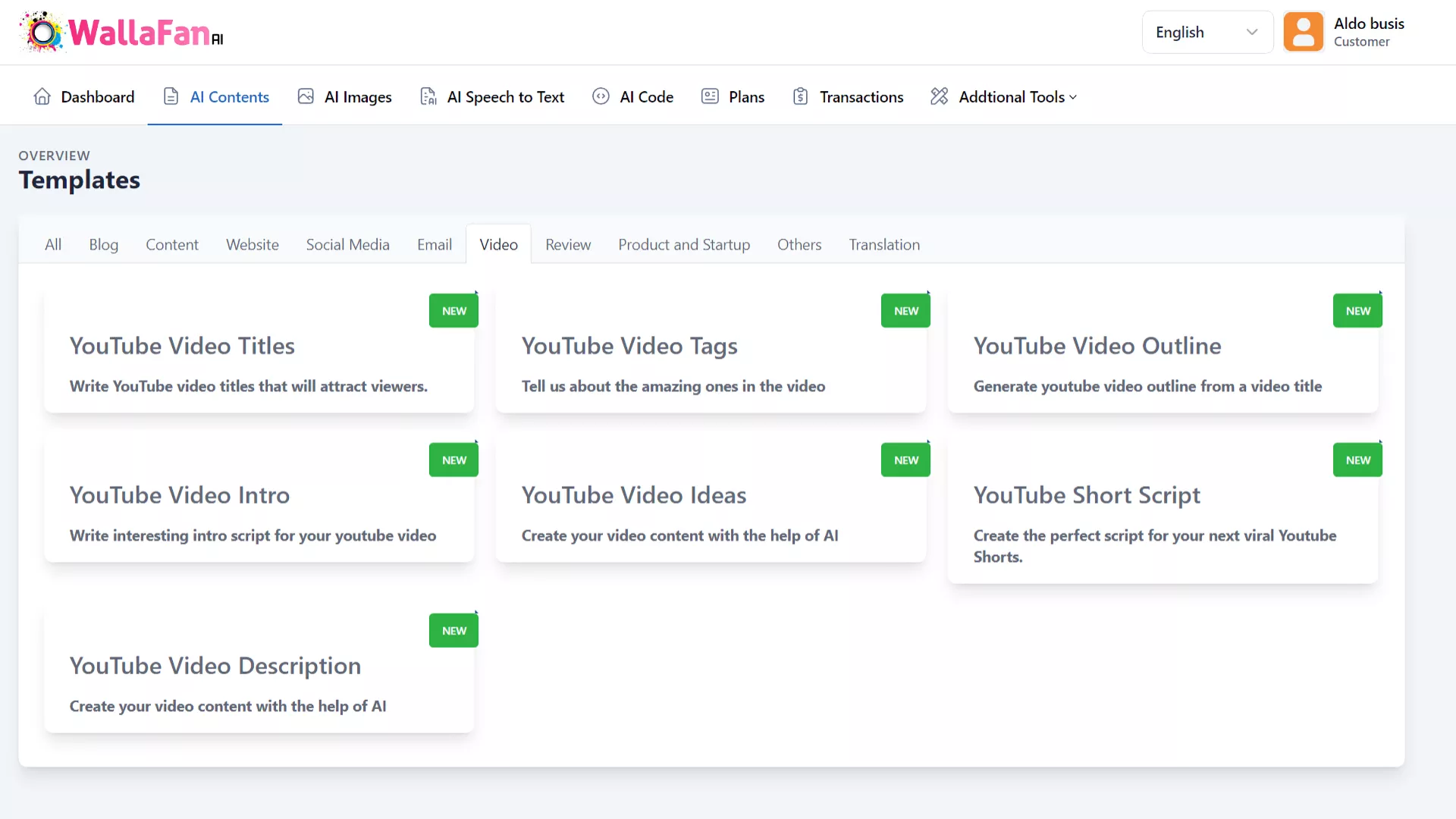Click the Transactions receipt icon
1456x819 pixels.
pyautogui.click(x=800, y=96)
